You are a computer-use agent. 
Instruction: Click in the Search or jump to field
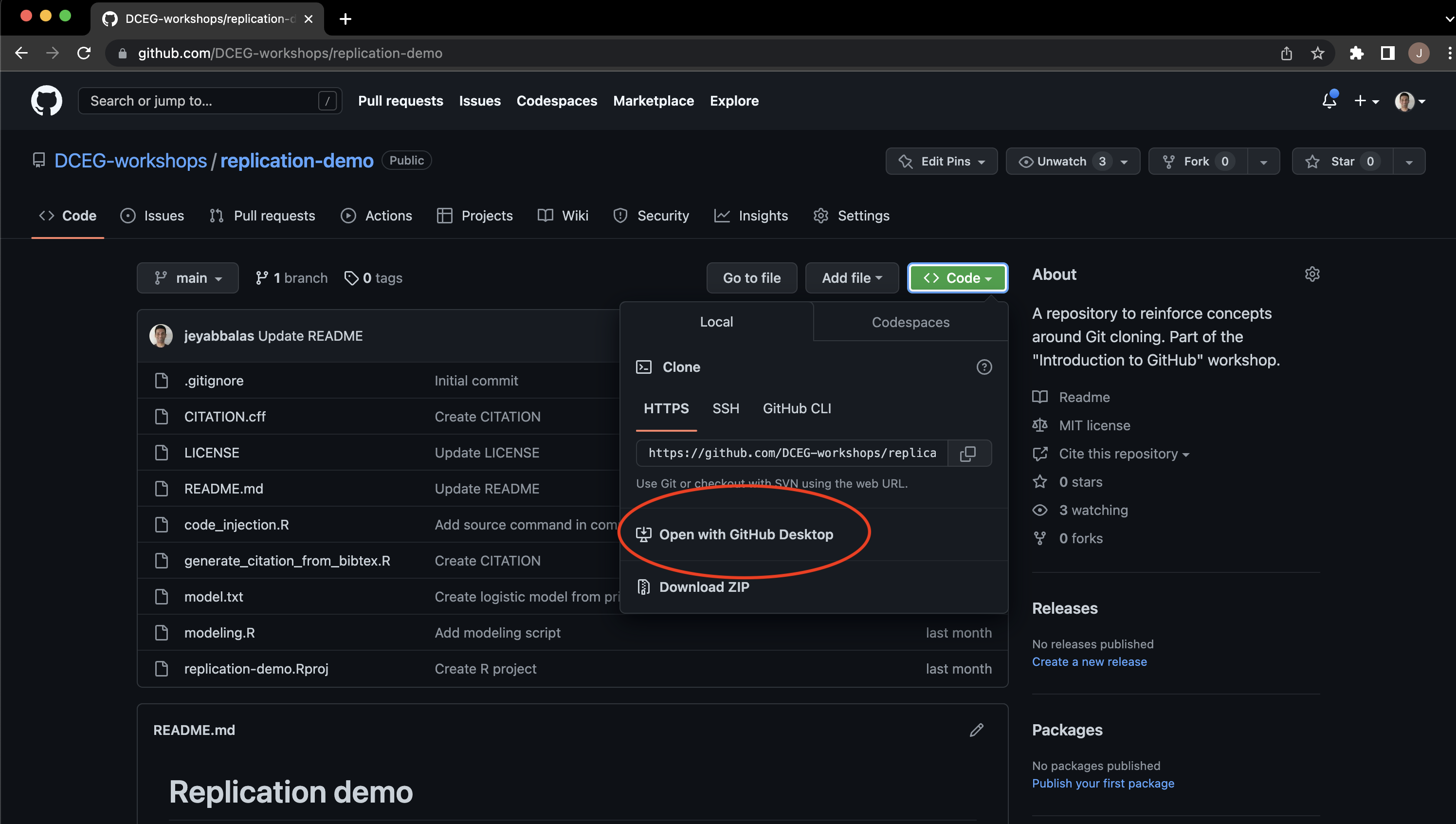(210, 101)
